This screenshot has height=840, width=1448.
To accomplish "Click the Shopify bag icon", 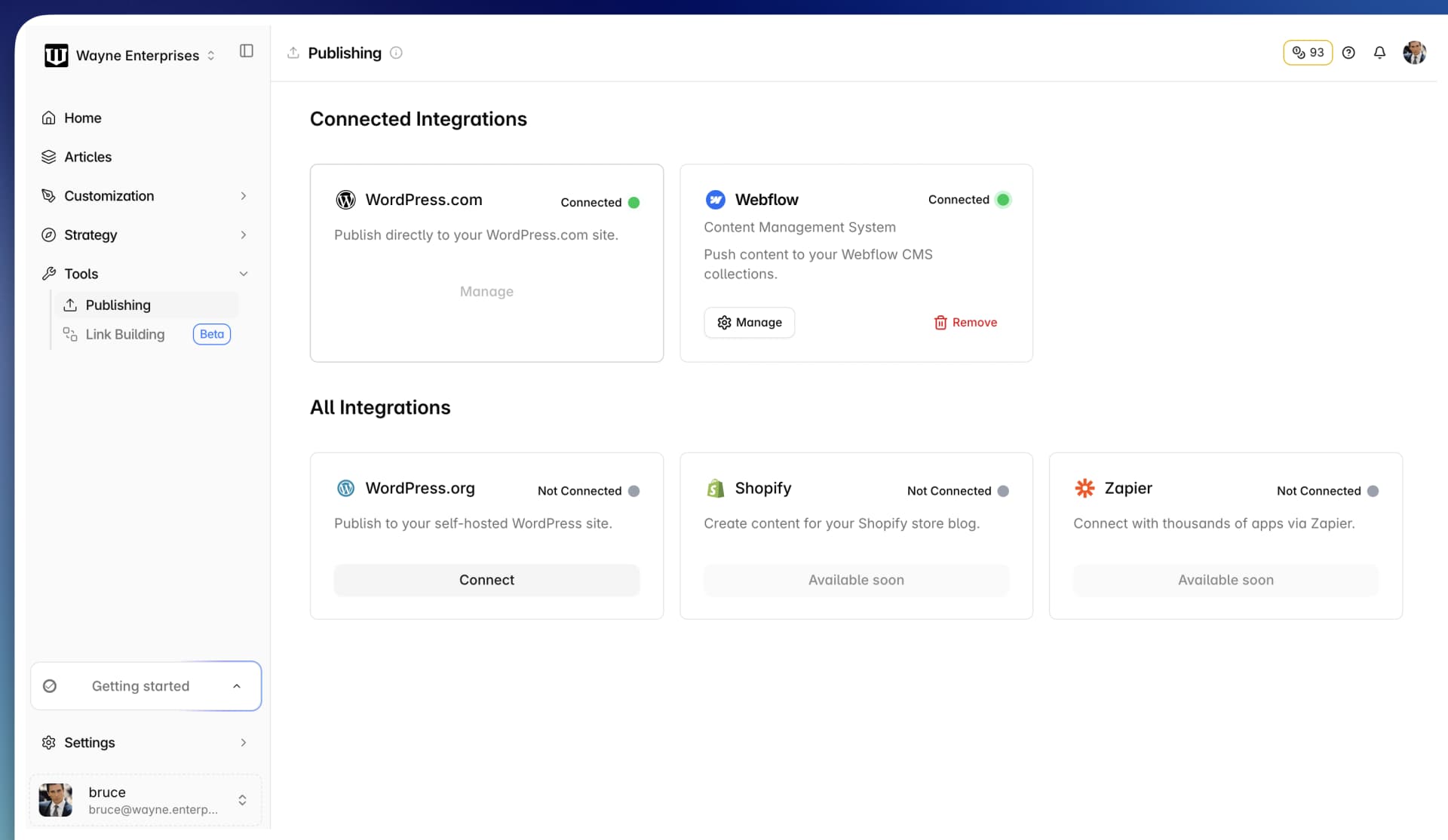I will (x=715, y=488).
